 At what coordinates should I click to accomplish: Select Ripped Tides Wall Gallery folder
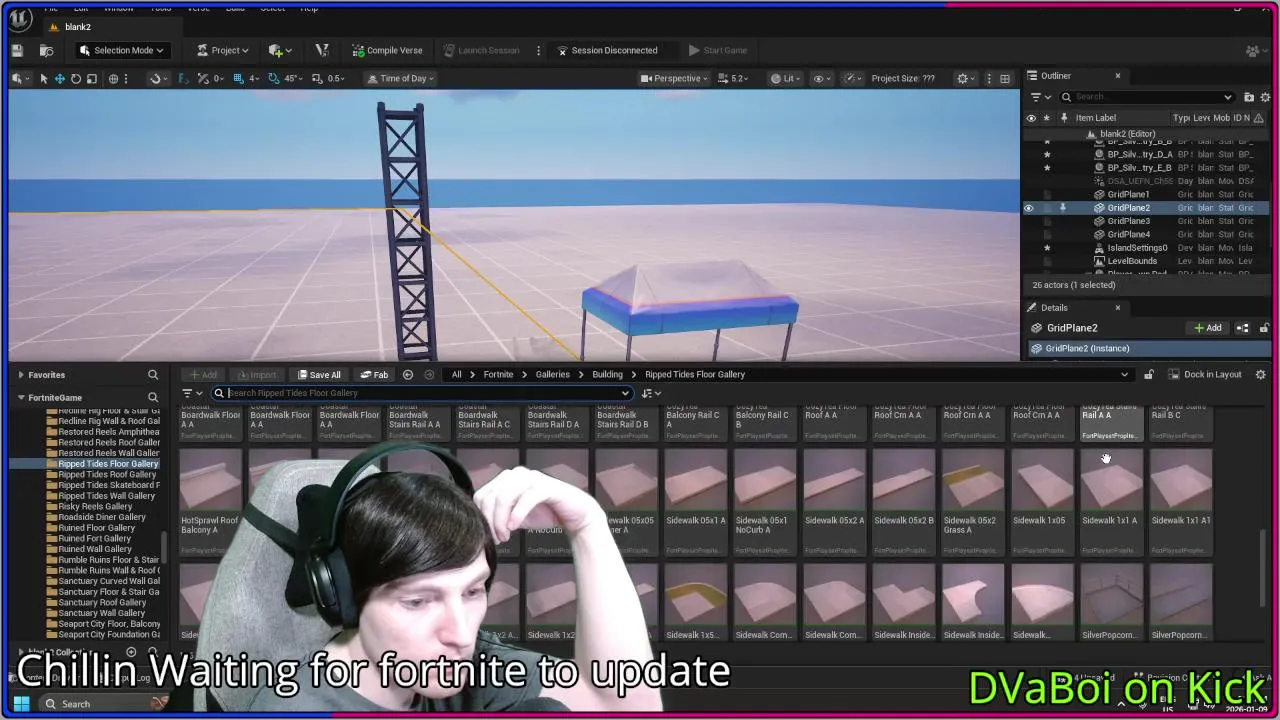tap(107, 496)
